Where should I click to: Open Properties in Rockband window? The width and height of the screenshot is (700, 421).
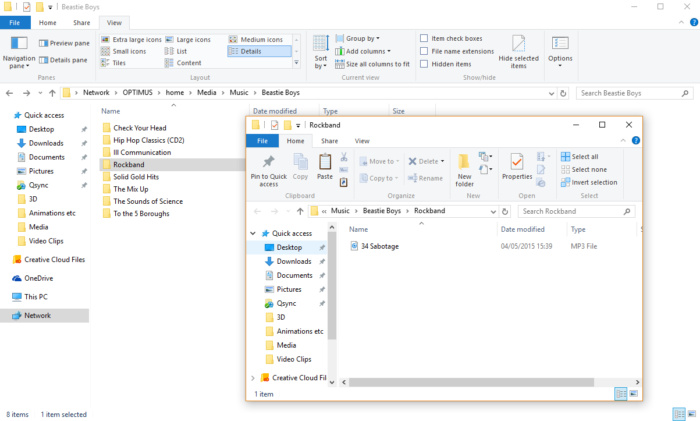coord(517,167)
